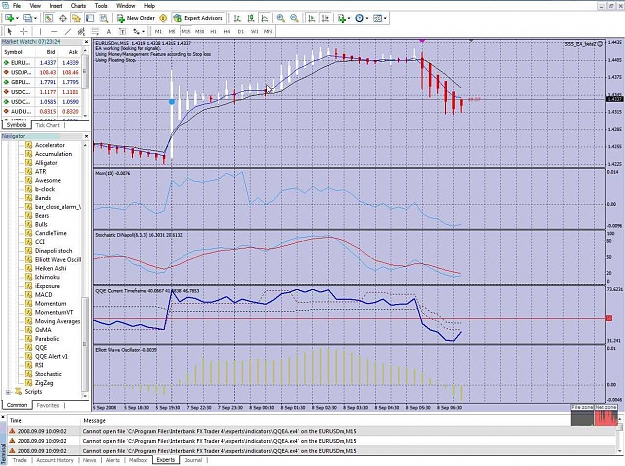Click the New Order button

[136, 18]
